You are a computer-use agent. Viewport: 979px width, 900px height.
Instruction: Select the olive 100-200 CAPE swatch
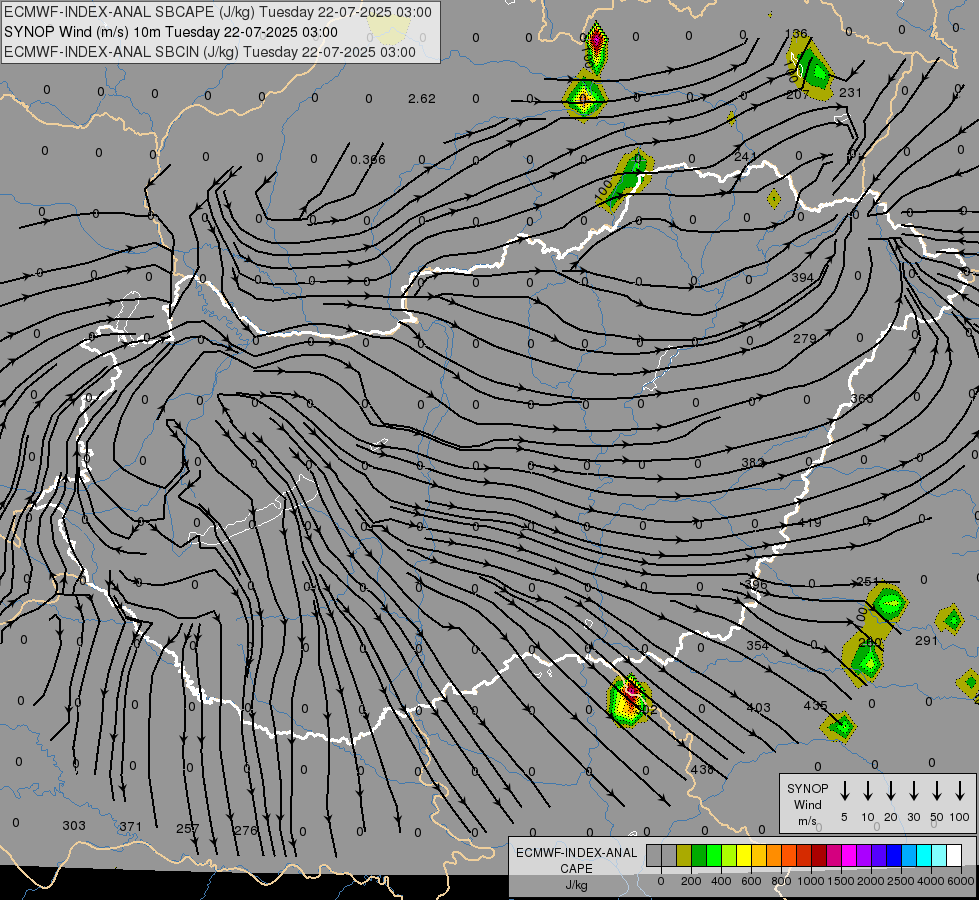pyautogui.click(x=684, y=856)
